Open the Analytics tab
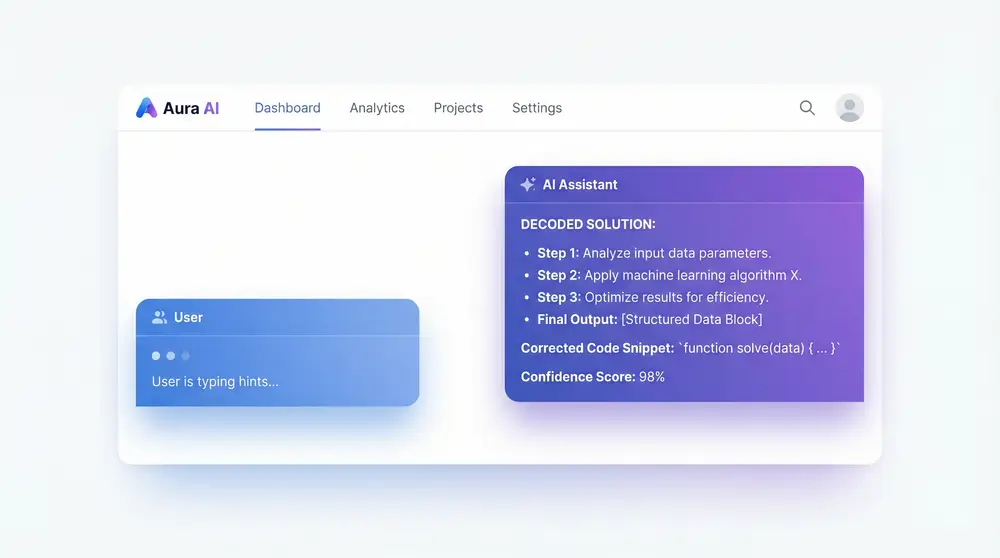This screenshot has height=558, width=1000. click(377, 108)
